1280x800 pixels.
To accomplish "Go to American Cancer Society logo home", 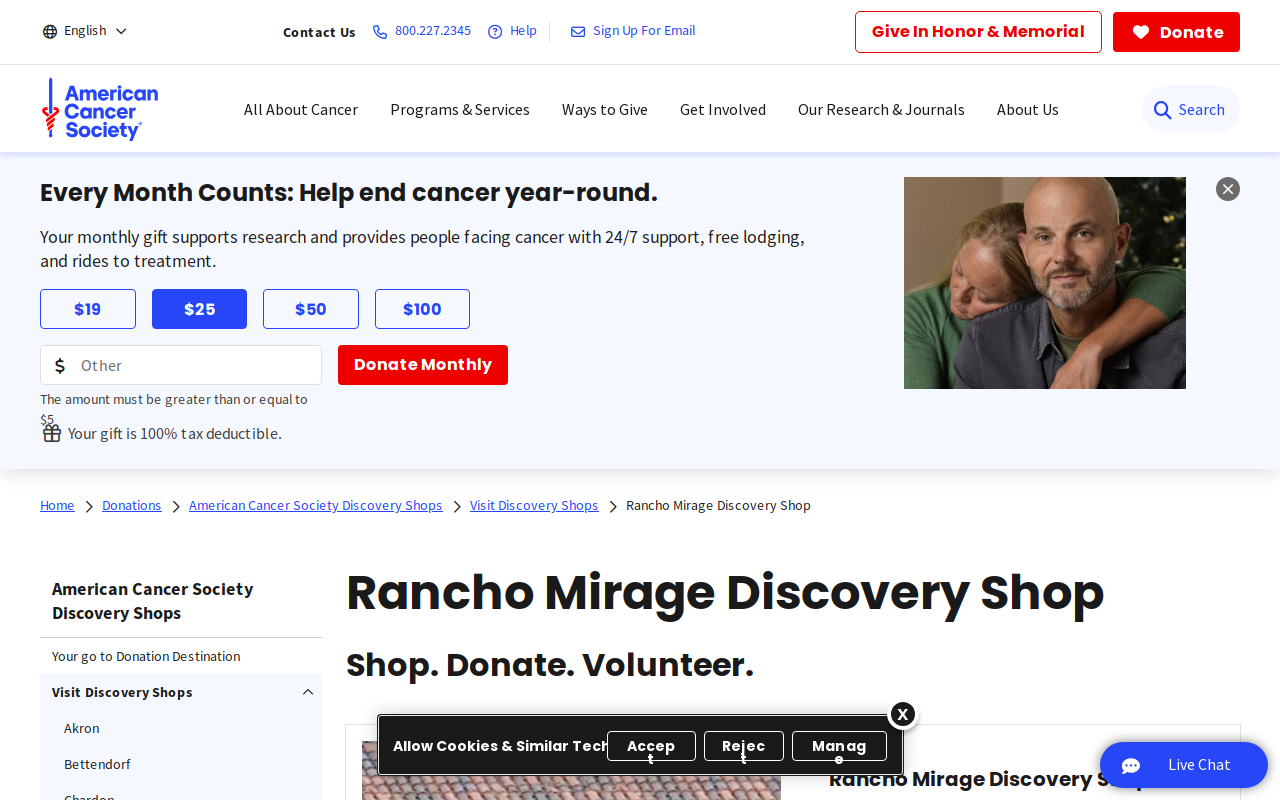I will [100, 109].
